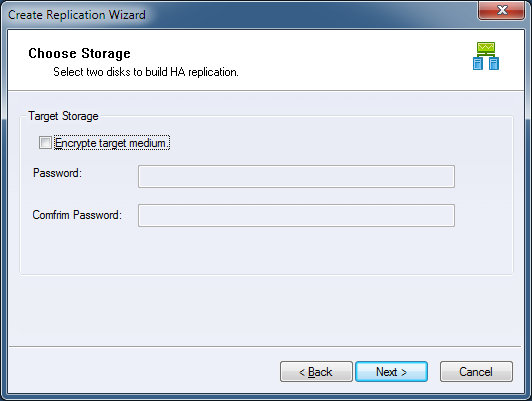Enable the Encrypte target medium checkbox
The image size is (532, 401).
tap(45, 143)
